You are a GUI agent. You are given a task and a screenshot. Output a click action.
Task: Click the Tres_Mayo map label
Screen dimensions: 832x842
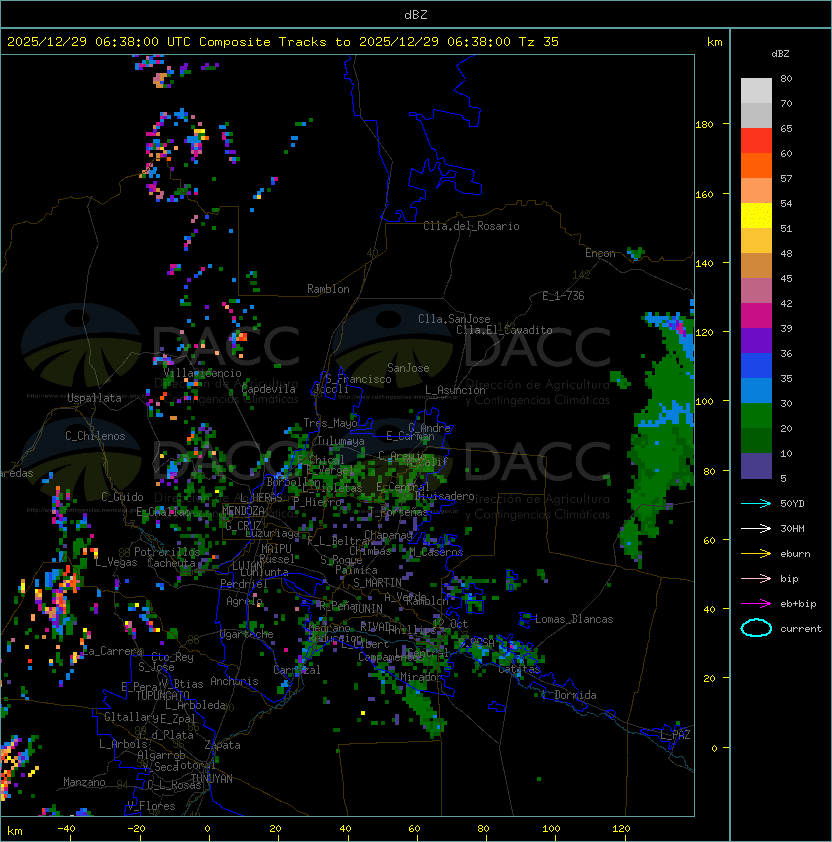(x=330, y=423)
